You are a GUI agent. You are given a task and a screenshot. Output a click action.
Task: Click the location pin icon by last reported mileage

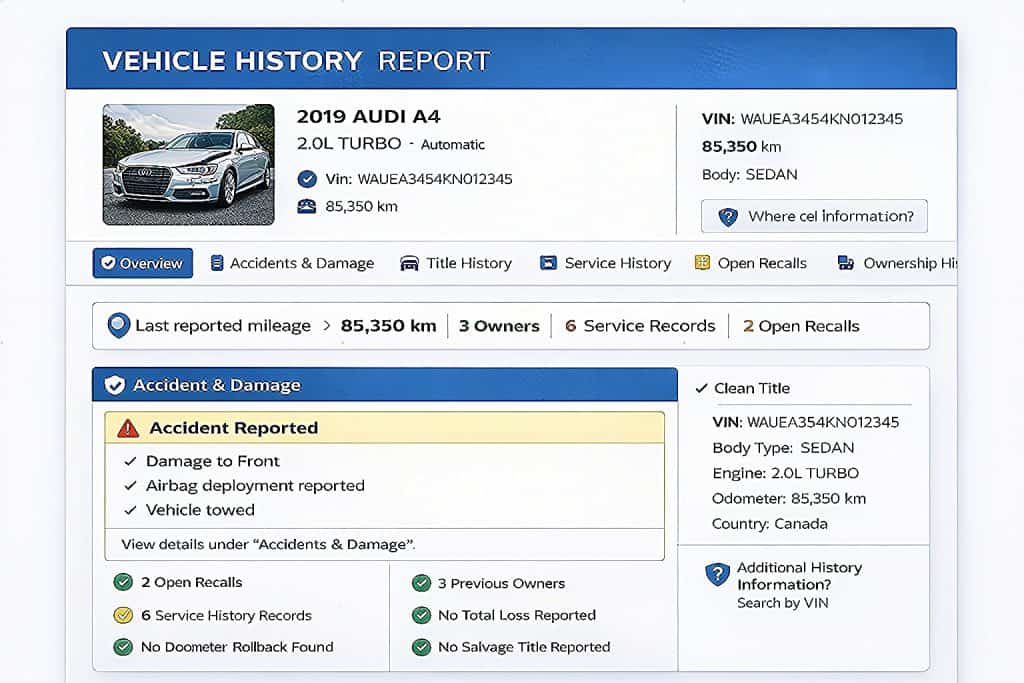pos(119,326)
